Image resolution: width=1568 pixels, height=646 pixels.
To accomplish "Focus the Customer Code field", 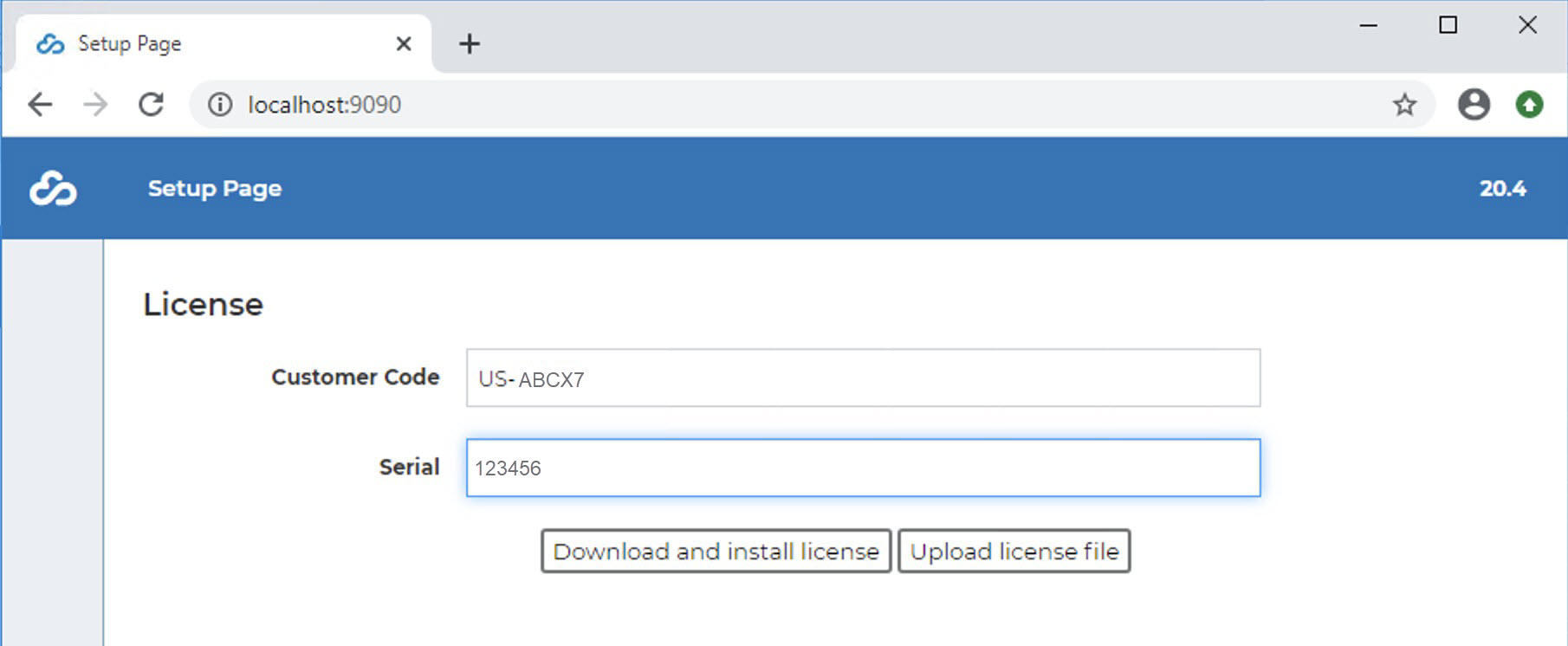I will click(863, 378).
